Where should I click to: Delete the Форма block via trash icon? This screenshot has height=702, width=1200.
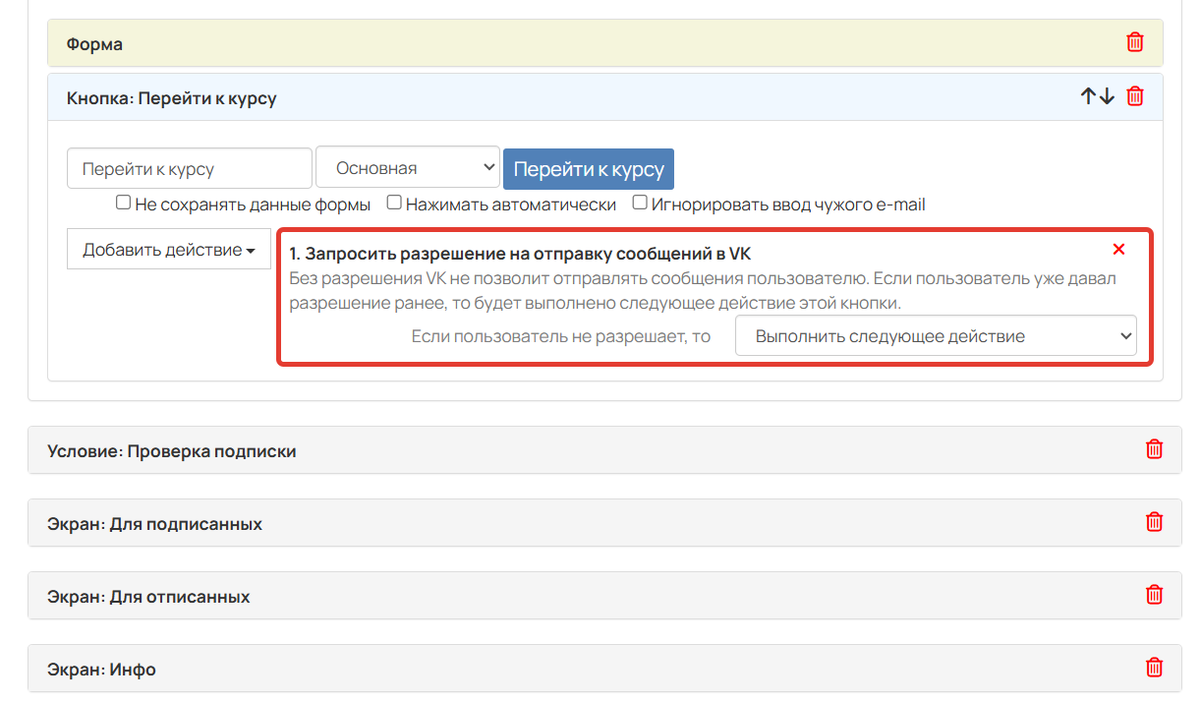click(x=1134, y=42)
